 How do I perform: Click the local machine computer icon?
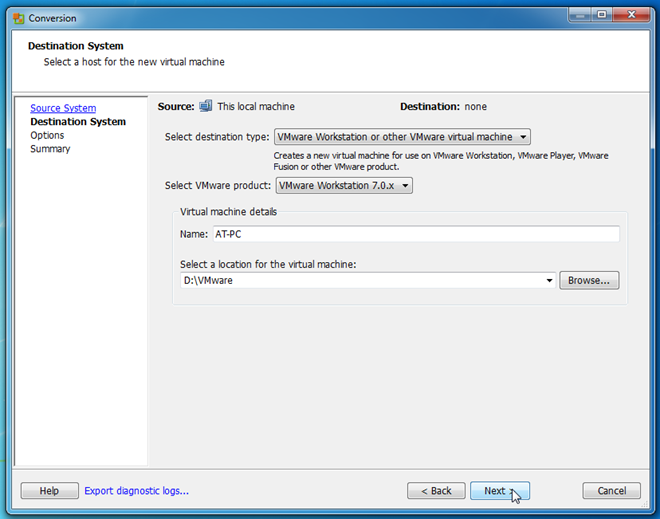205,106
